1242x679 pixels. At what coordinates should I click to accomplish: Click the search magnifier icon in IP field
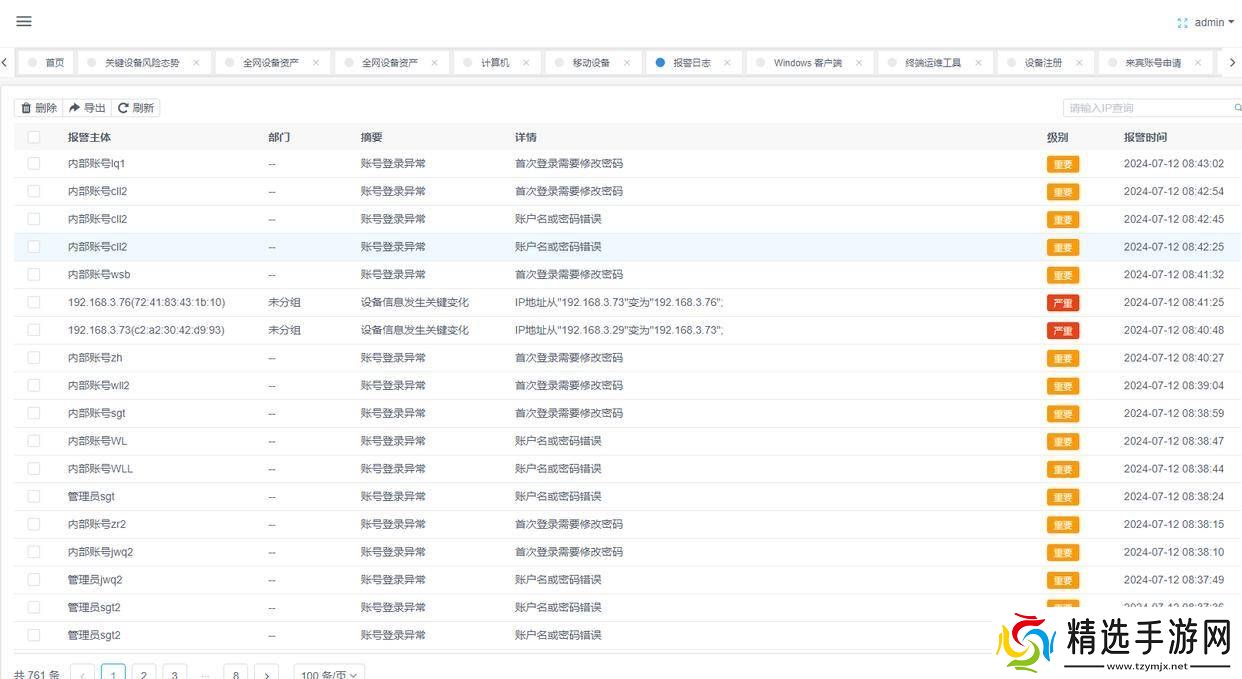pos(1237,108)
